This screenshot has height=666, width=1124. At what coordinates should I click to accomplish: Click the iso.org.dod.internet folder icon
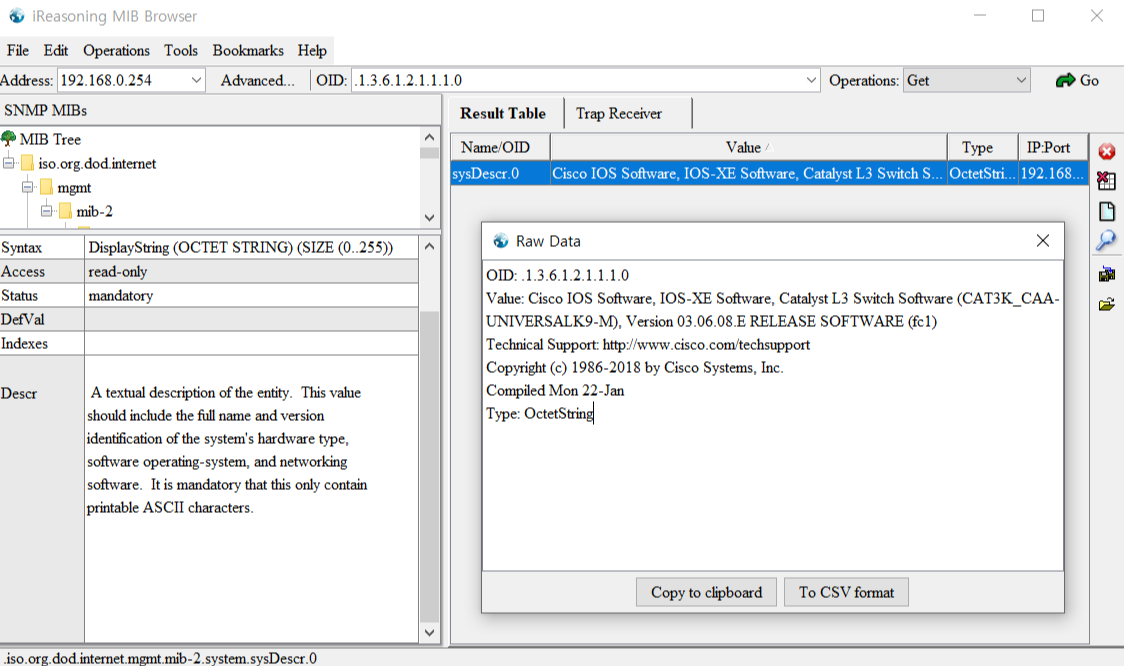(x=27, y=163)
